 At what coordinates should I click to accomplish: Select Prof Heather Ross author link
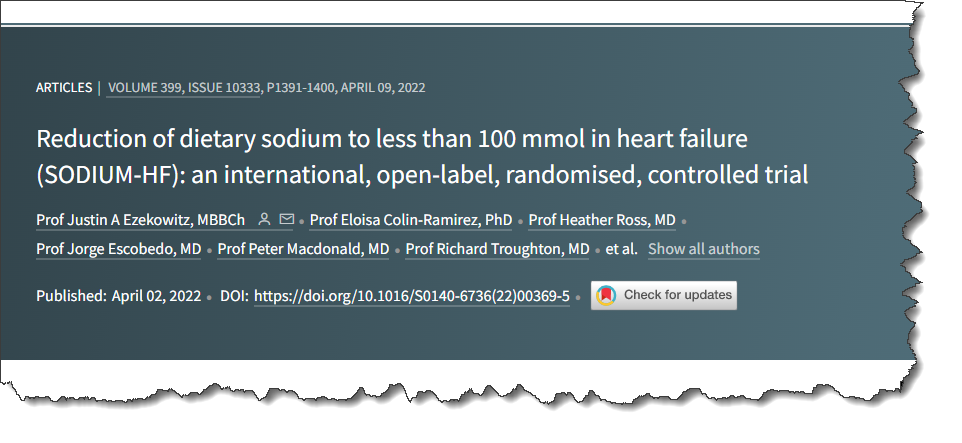[602, 220]
